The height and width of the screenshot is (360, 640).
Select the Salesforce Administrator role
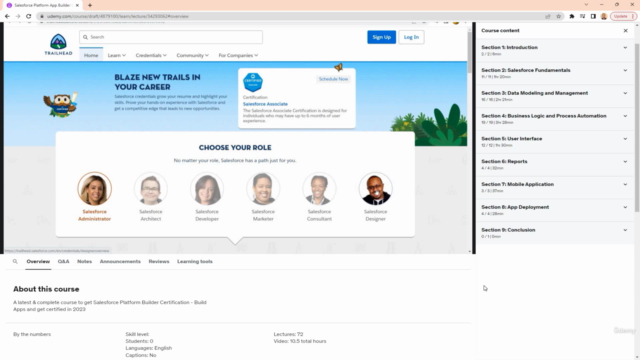pyautogui.click(x=94, y=197)
